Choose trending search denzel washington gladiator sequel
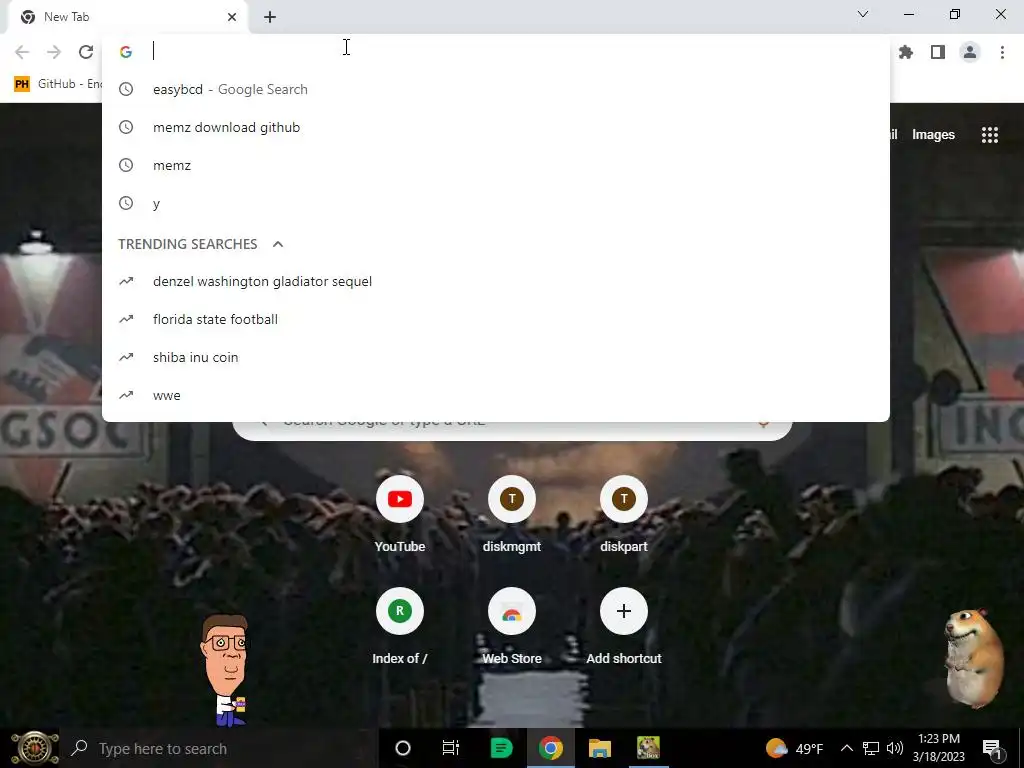Viewport: 1024px width, 768px height. (496, 281)
